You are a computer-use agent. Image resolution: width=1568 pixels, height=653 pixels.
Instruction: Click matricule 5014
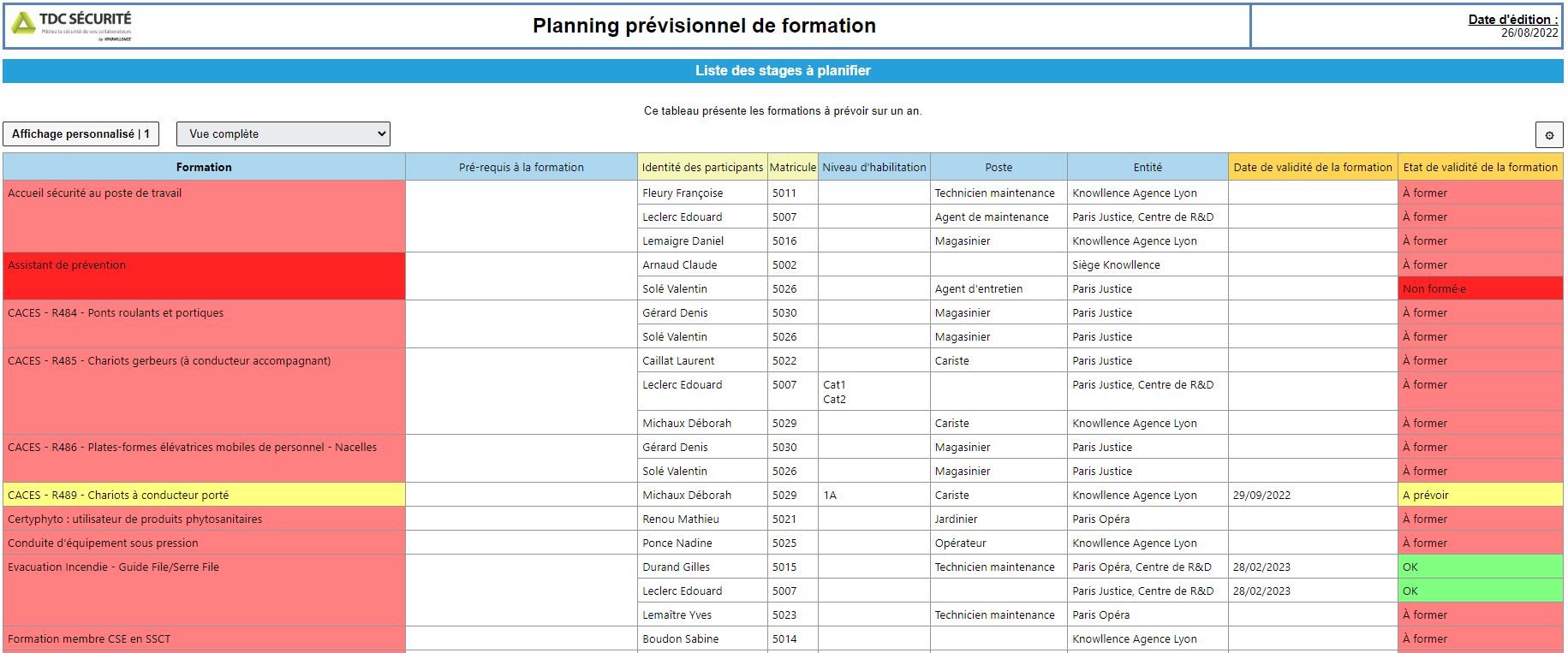coord(784,638)
